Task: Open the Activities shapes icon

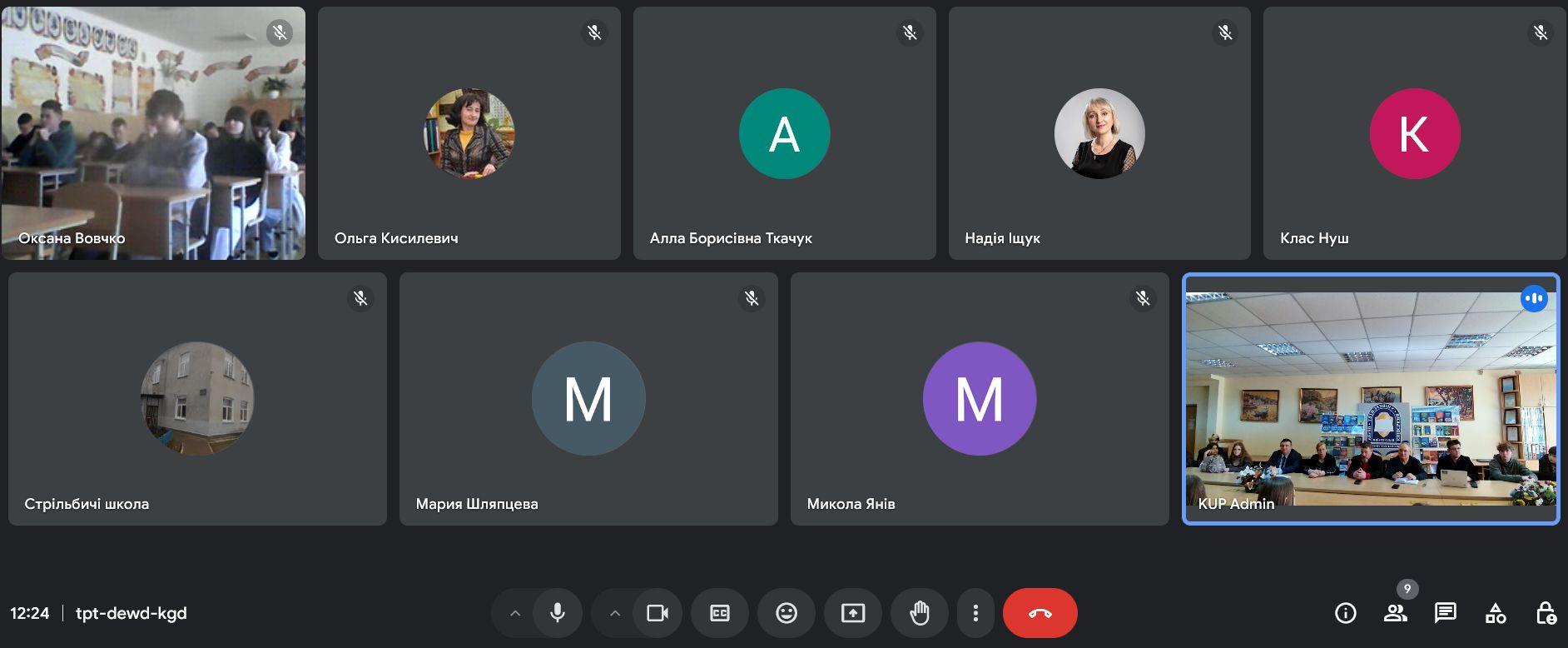Action: coord(1495,614)
